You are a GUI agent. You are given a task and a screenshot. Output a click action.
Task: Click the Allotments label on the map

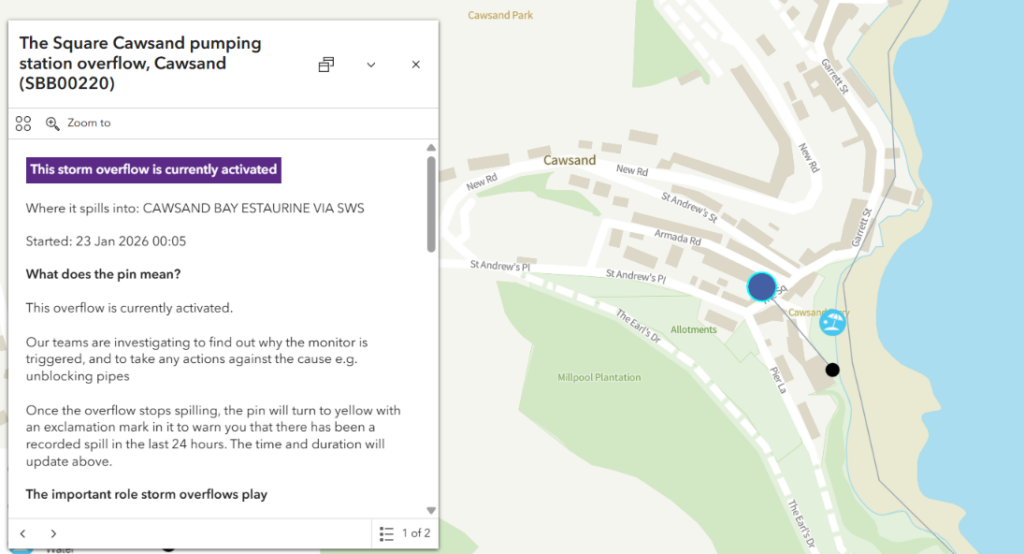pyautogui.click(x=693, y=329)
